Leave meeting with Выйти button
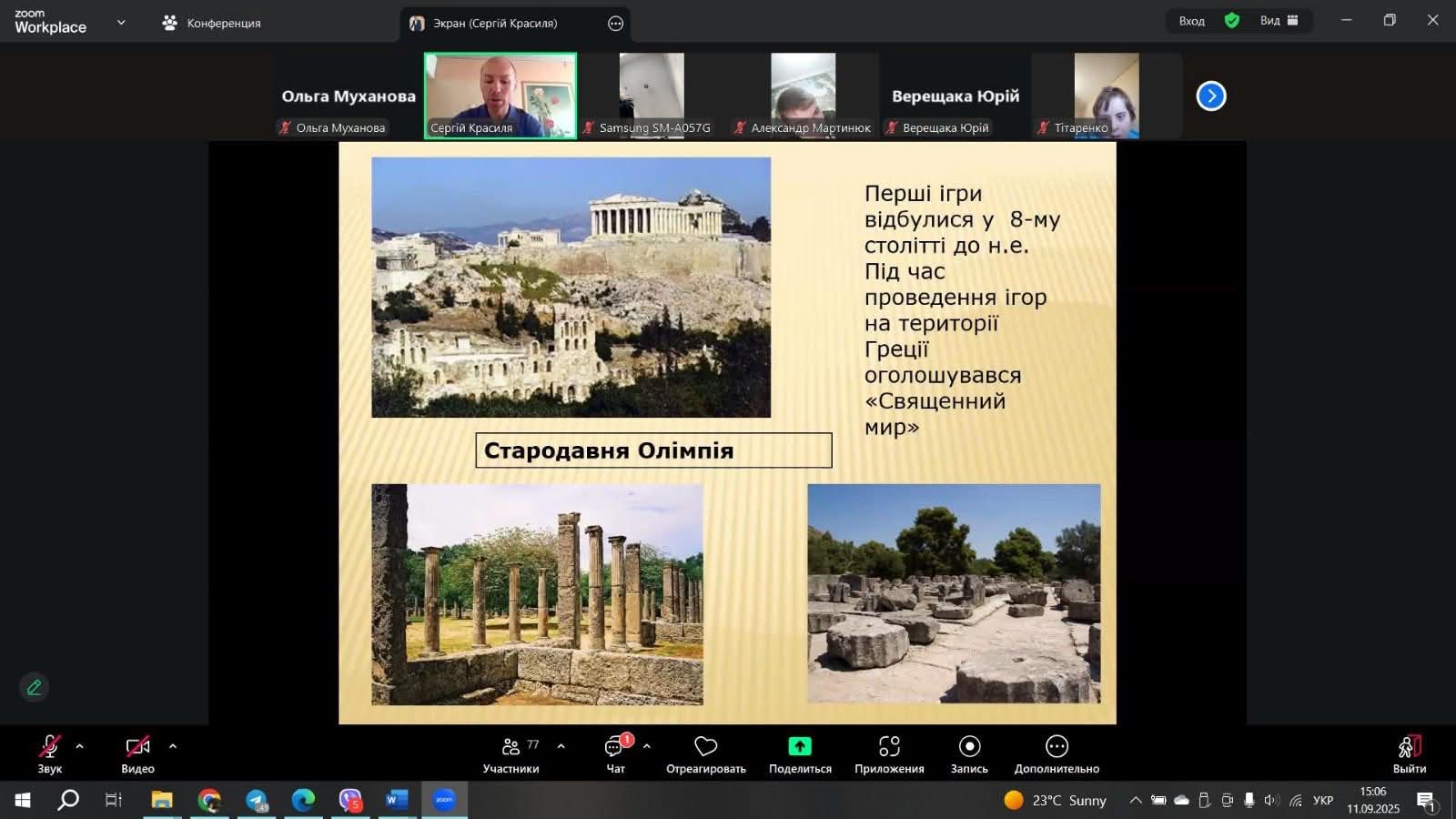 [1409, 754]
